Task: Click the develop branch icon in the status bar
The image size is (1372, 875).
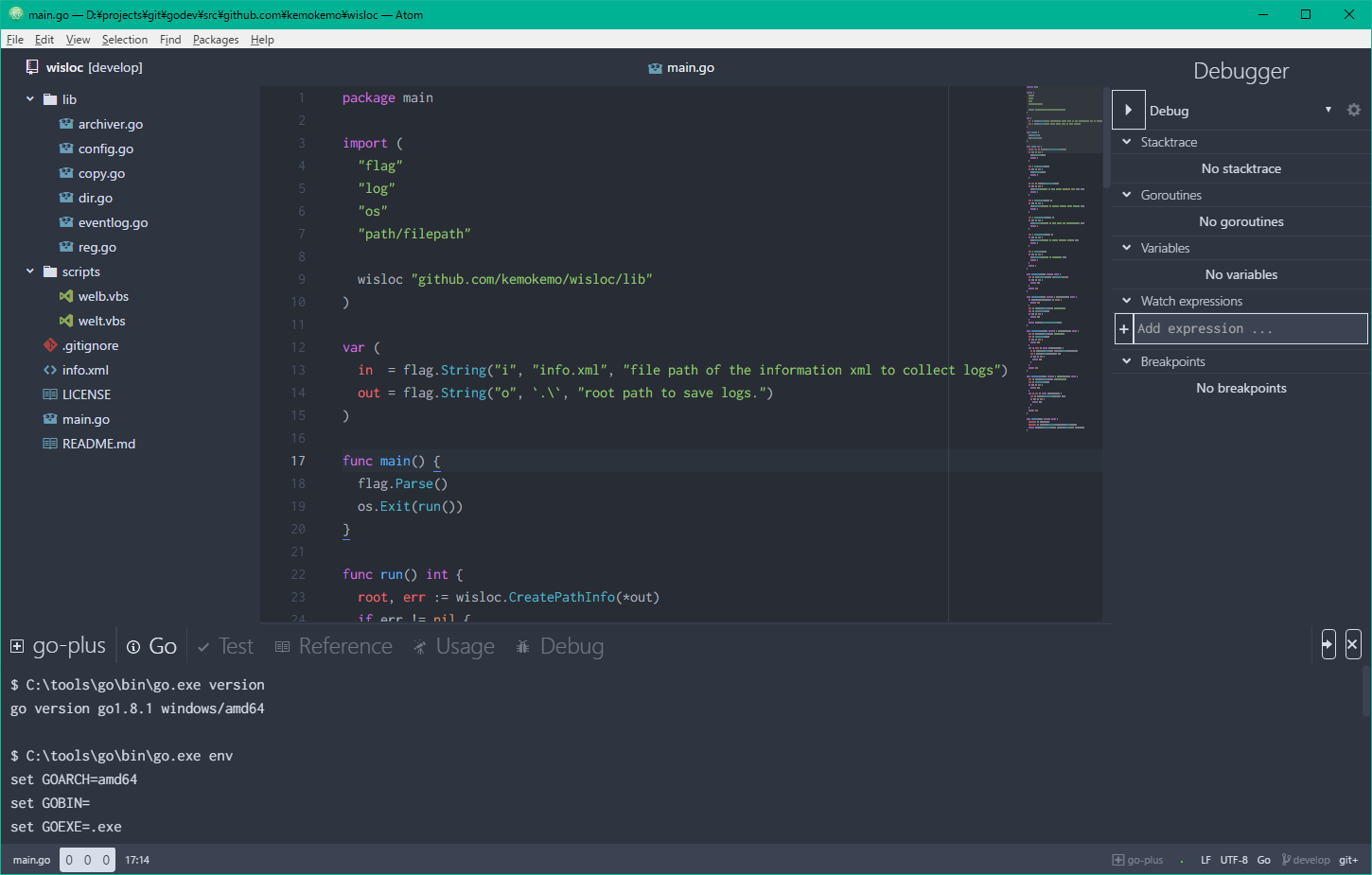Action: point(1287,859)
